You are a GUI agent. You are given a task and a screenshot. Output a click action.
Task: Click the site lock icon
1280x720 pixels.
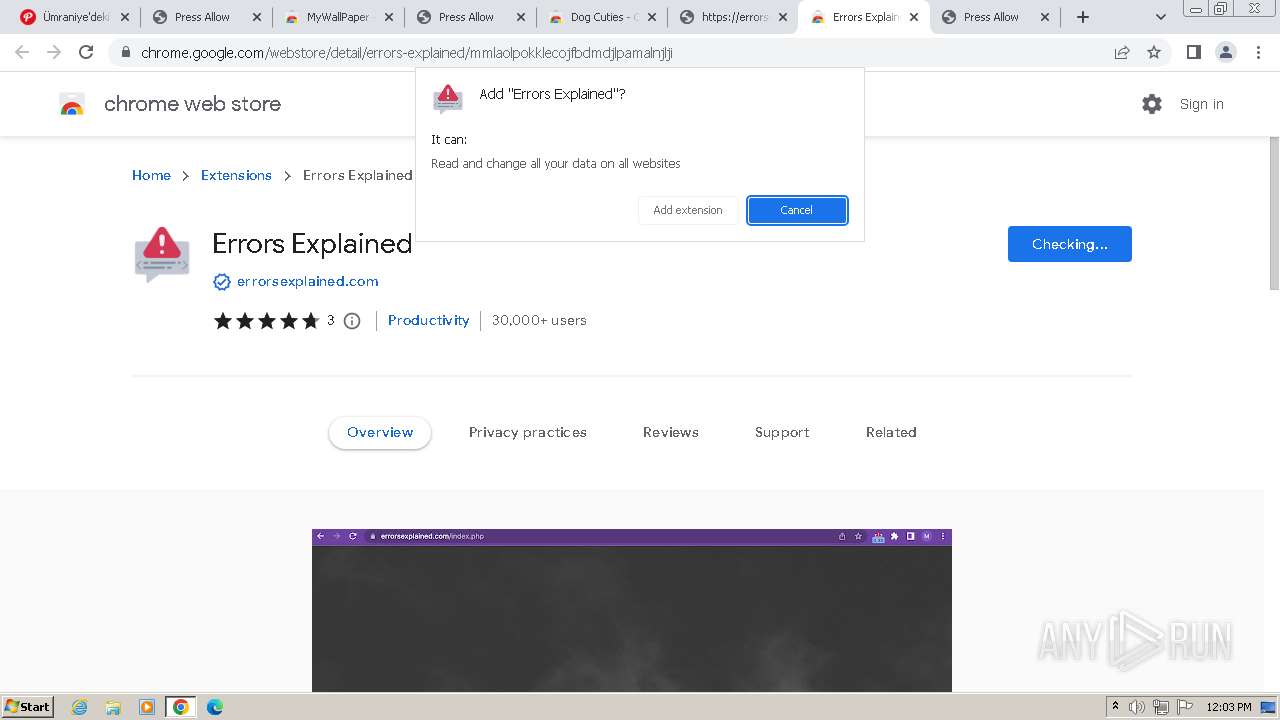tap(125, 53)
